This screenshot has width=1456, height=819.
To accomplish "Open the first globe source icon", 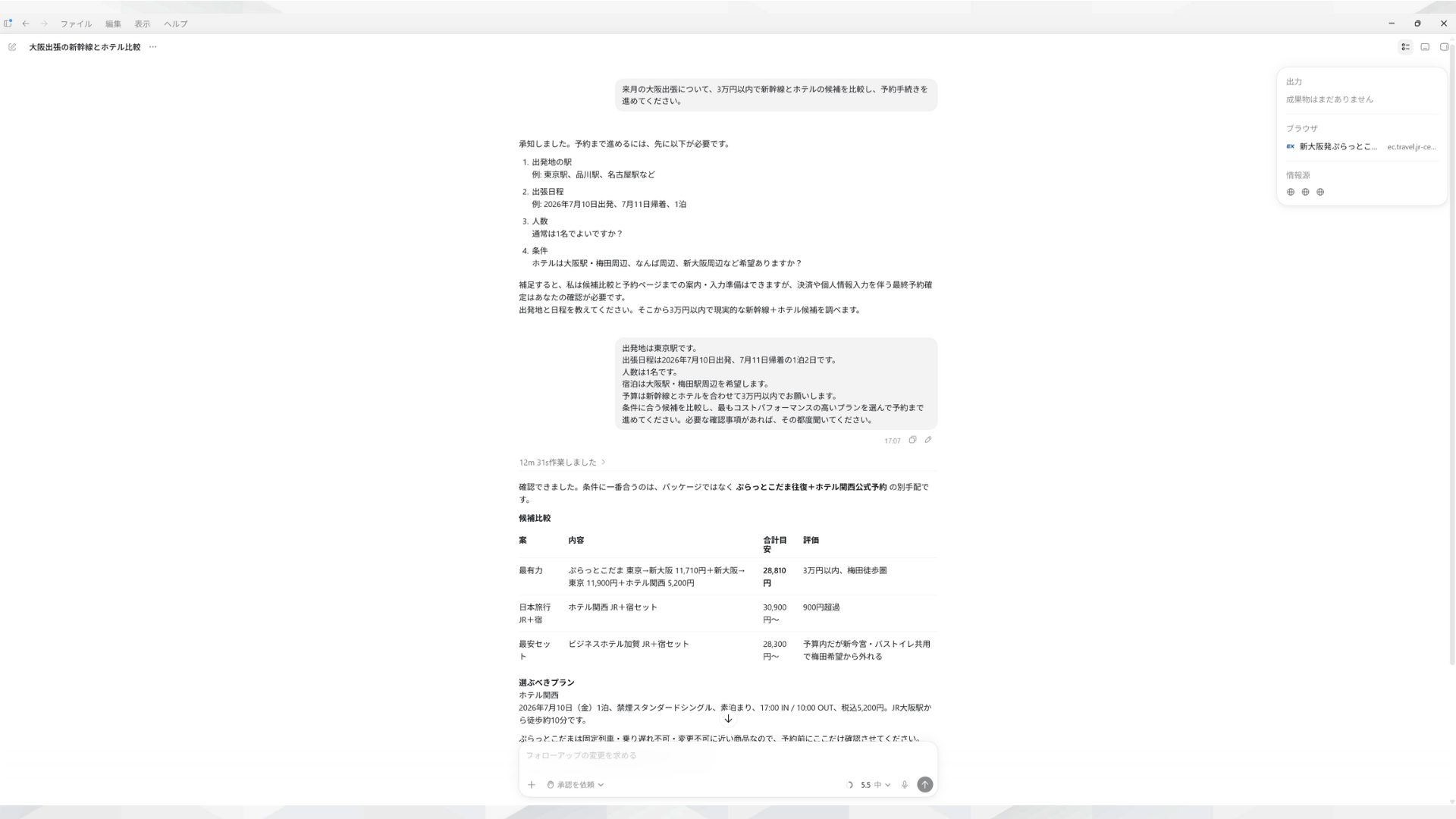I will click(1291, 192).
